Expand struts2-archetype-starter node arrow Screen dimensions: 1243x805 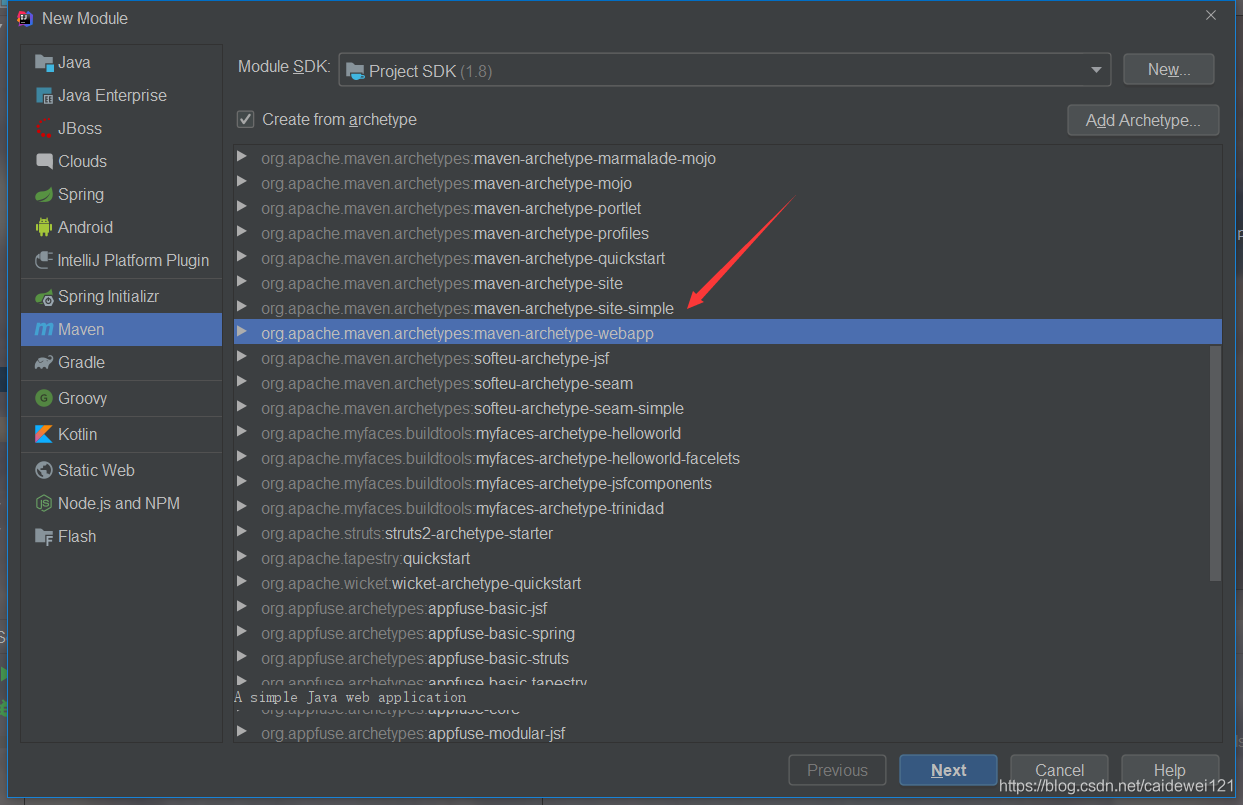pos(241,532)
